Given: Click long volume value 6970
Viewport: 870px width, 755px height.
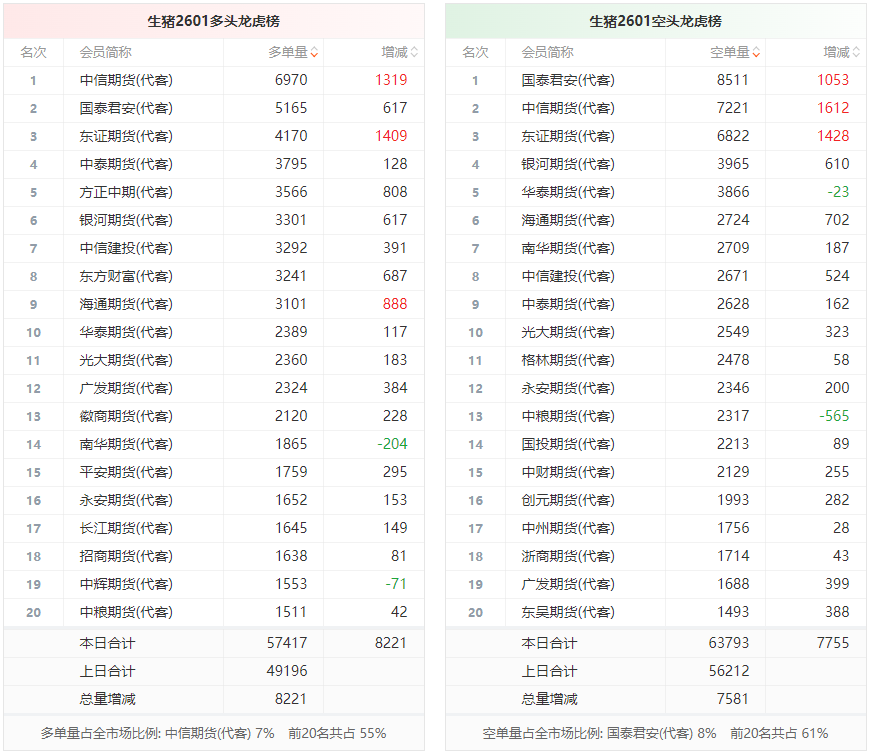Looking at the screenshot, I should (291, 80).
